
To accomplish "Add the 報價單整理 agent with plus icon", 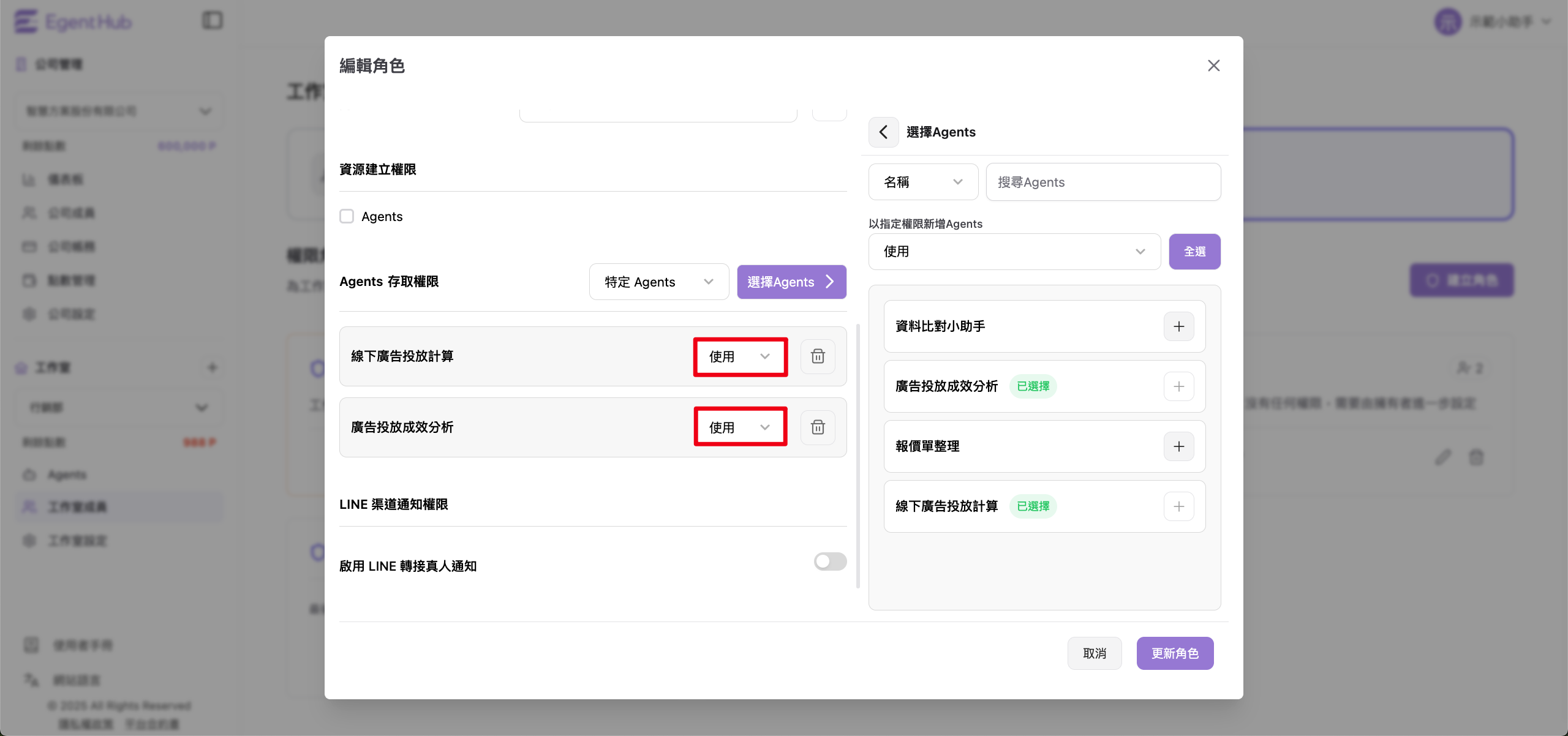I will pyautogui.click(x=1178, y=446).
